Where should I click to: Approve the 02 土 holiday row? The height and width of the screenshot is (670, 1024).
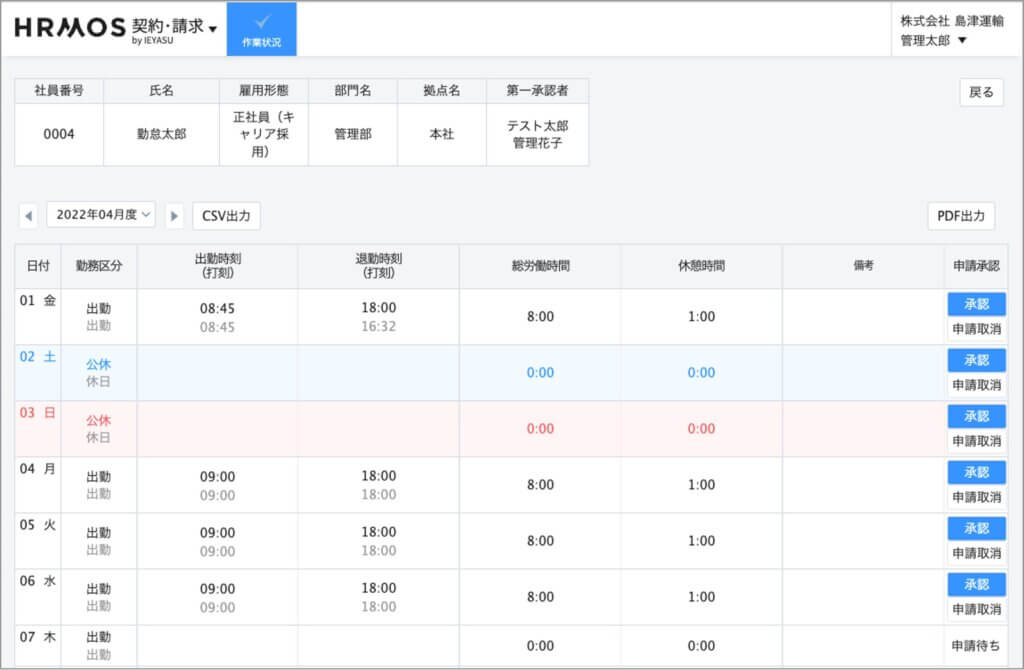[x=976, y=360]
